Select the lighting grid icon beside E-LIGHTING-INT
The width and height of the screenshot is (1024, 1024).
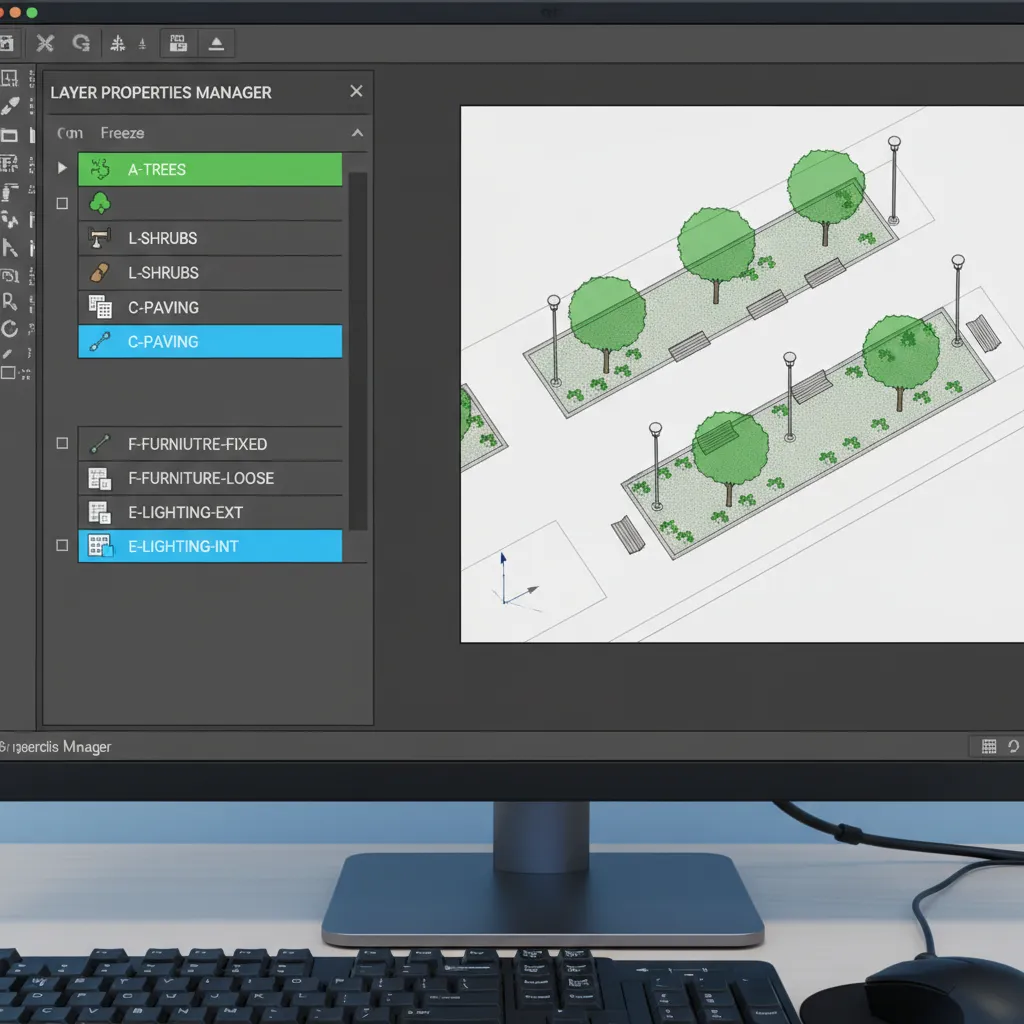pos(99,546)
